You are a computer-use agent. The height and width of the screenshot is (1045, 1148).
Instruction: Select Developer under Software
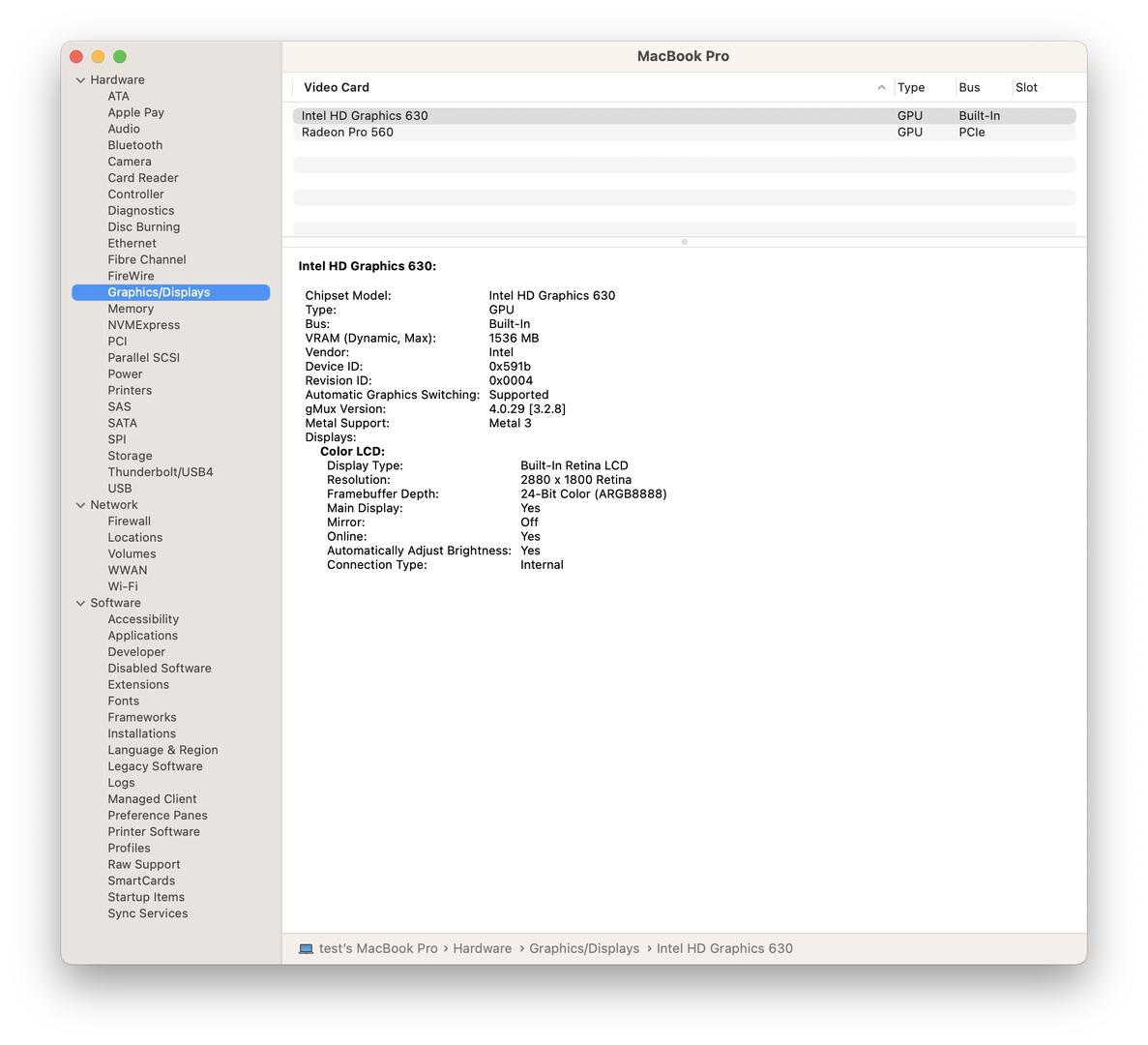tap(136, 652)
